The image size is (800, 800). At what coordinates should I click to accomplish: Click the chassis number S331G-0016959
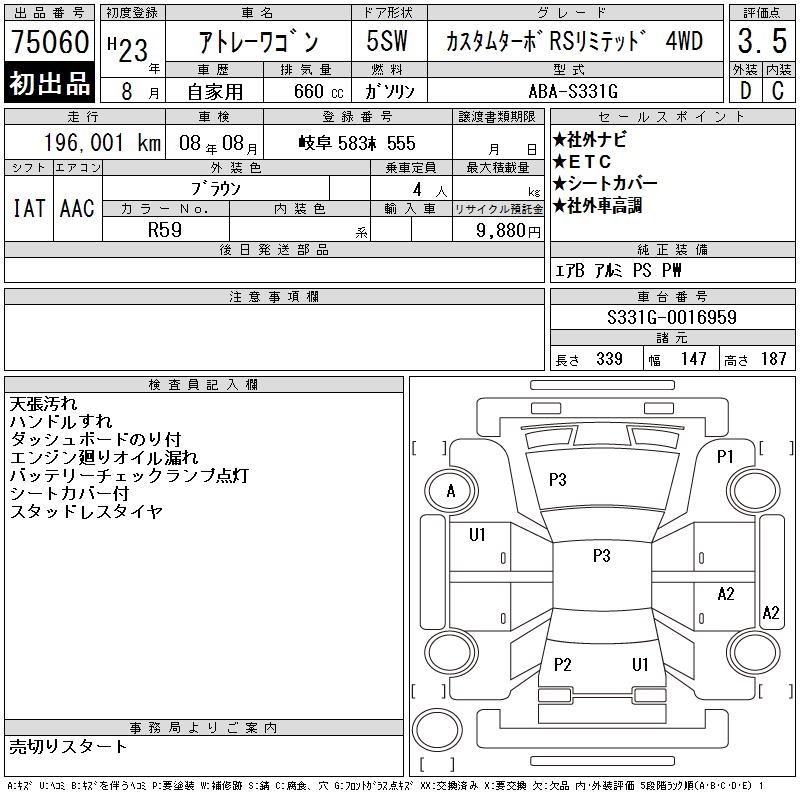click(672, 317)
